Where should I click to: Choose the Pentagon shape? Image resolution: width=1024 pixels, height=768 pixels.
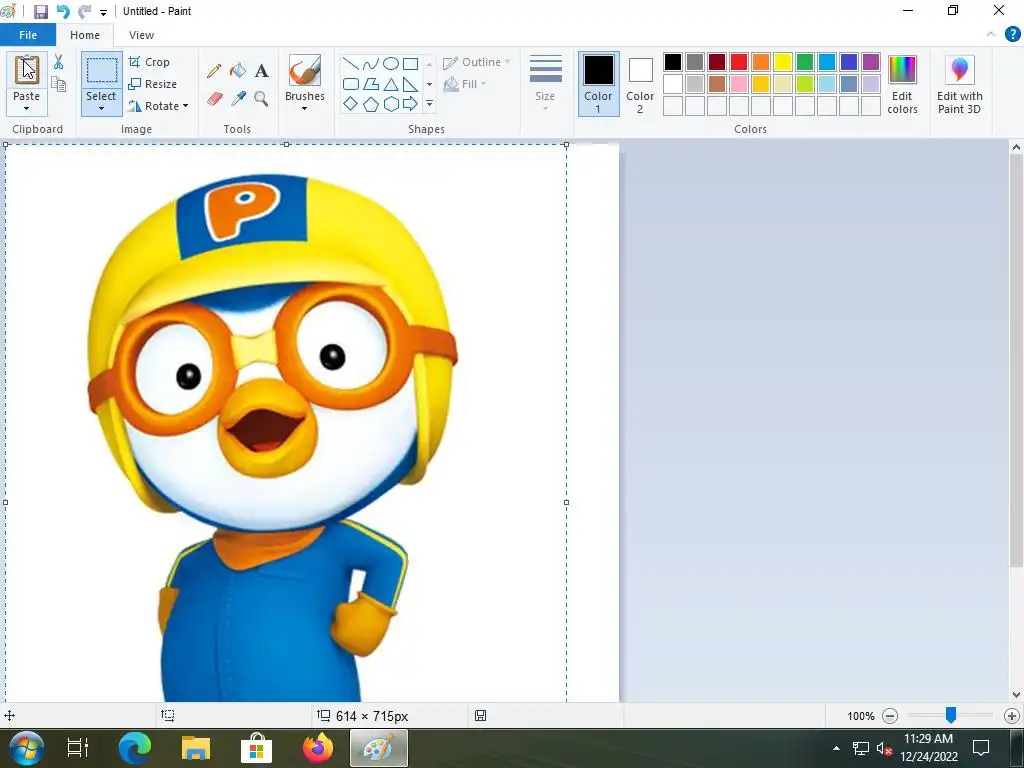pos(371,104)
